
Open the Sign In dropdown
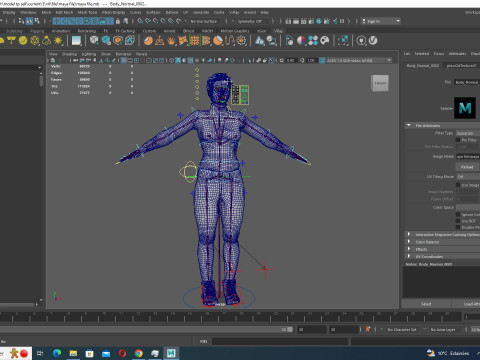pyautogui.click(x=381, y=21)
